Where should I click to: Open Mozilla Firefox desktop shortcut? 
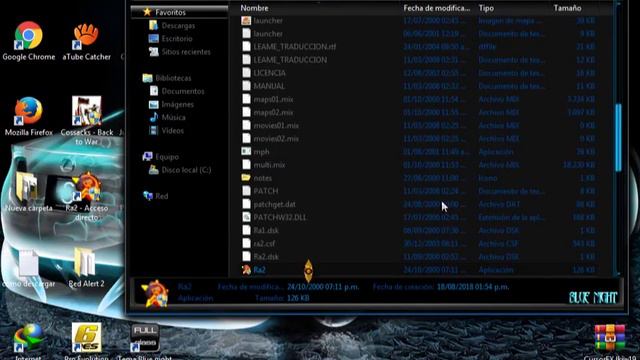click(x=29, y=116)
